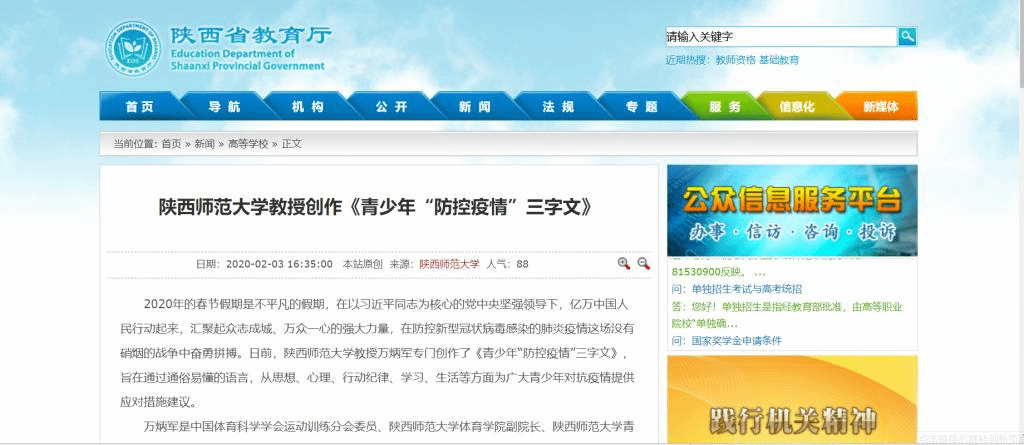Open the 公开 navigation tab
1024x445 pixels.
(391, 107)
